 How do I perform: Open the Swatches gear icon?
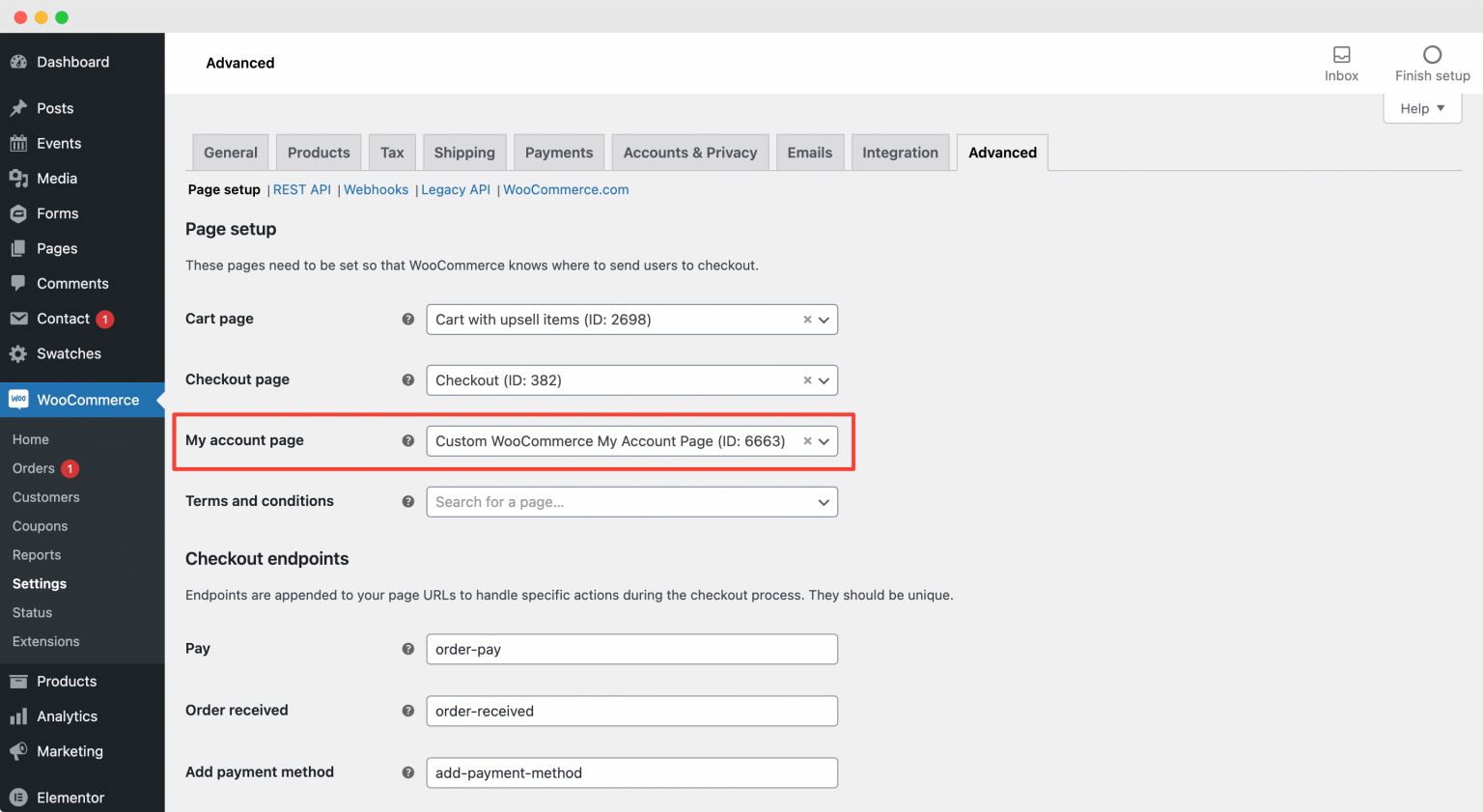coord(20,353)
